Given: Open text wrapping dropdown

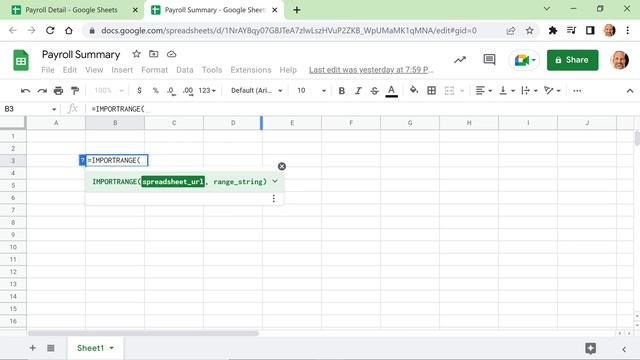Looking at the screenshot, I should [529, 91].
